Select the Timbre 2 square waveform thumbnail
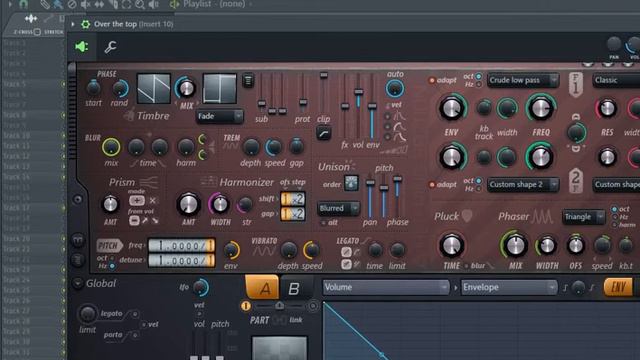The width and height of the screenshot is (640, 360). tap(220, 88)
